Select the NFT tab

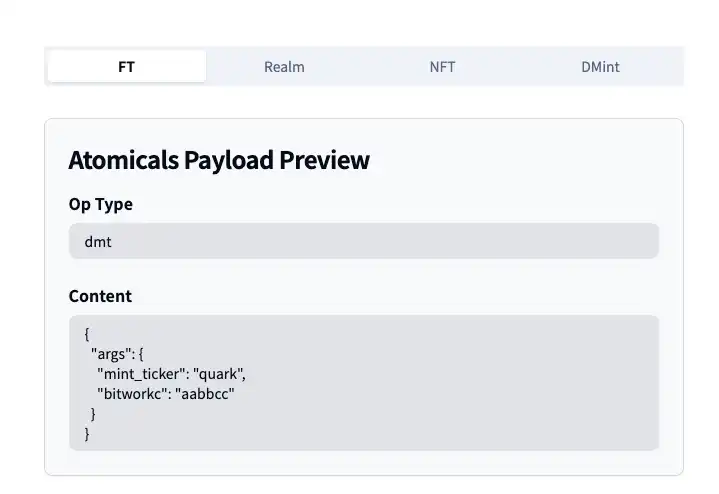point(442,67)
